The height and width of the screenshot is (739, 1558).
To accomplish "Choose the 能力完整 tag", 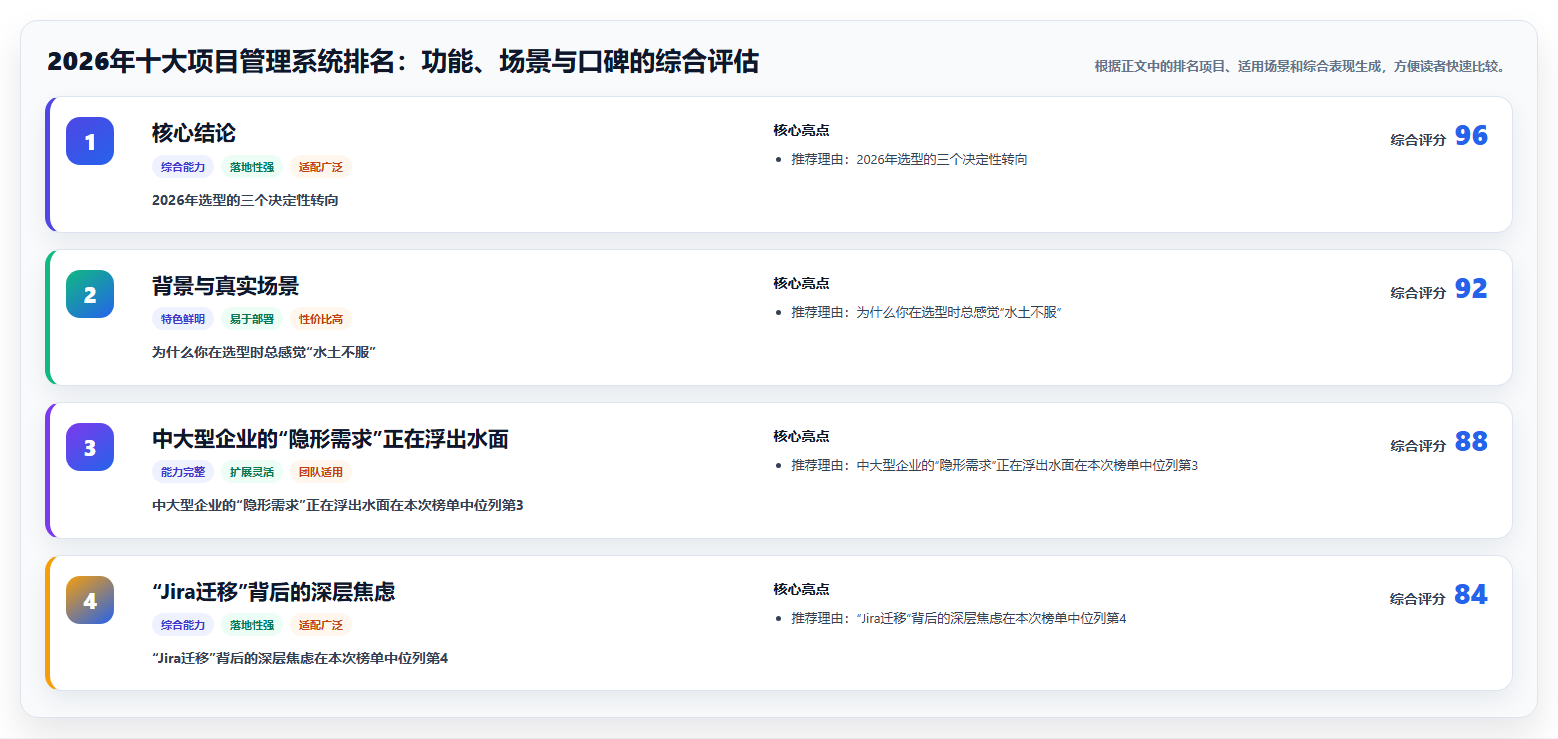I will 183,473.
